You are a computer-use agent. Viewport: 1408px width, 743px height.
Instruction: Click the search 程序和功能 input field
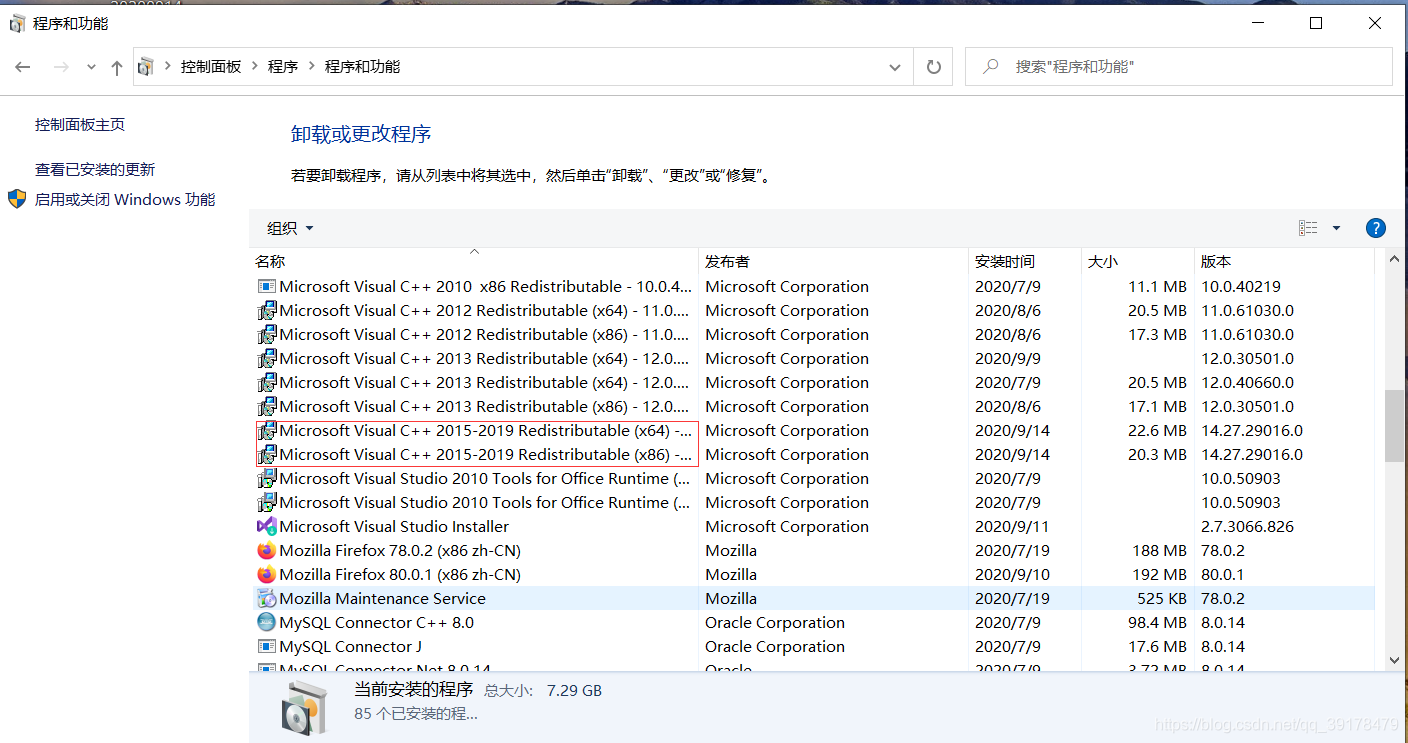point(1150,66)
